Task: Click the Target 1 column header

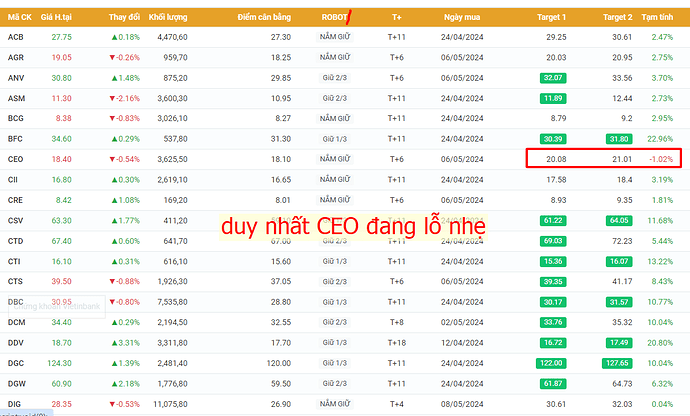Action: (x=551, y=17)
